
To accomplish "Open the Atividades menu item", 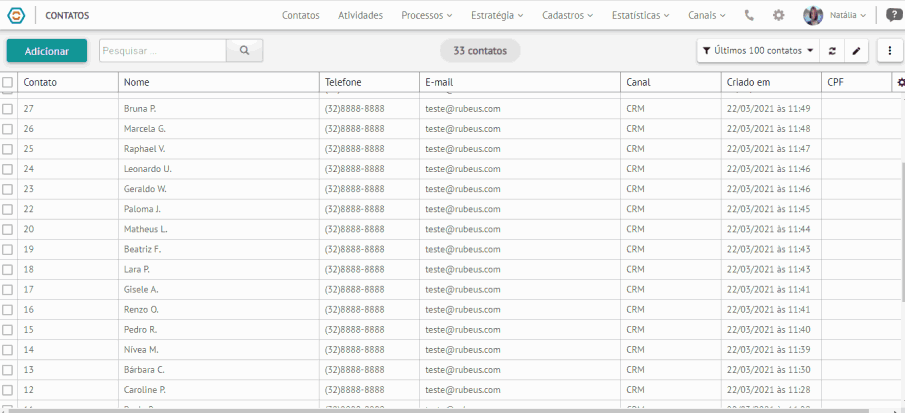I will coord(360,16).
